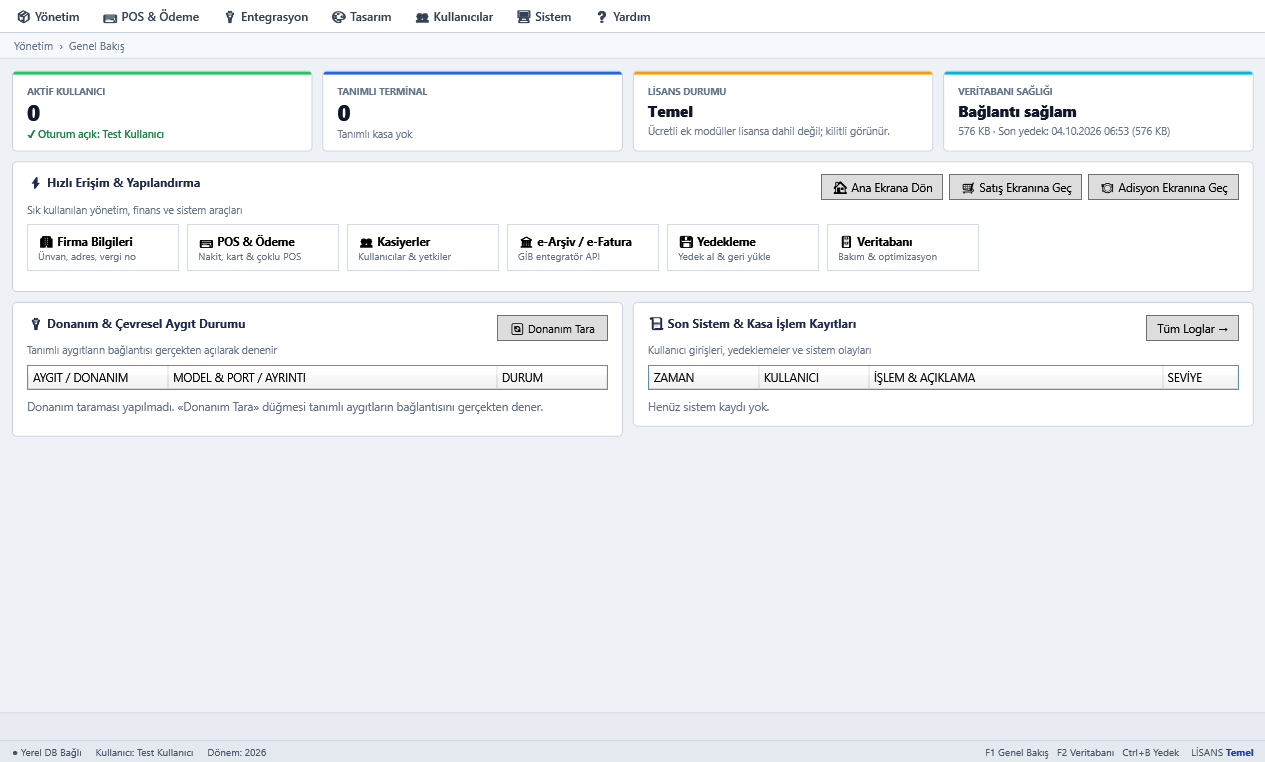Click Genel Bakış in the breadcrumb

coord(97,46)
